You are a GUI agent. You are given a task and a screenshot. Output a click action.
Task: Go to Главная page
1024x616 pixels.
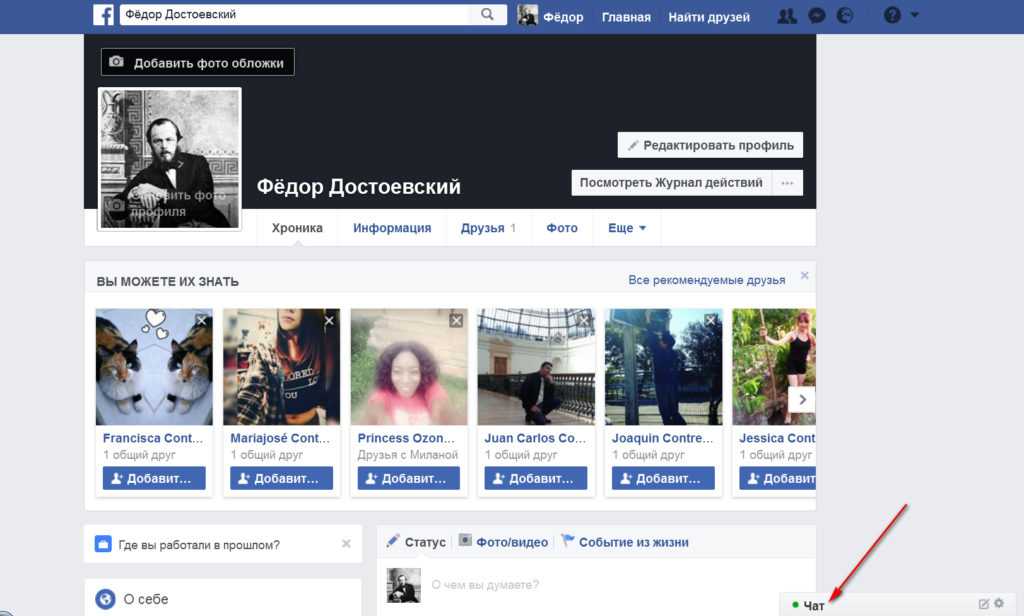point(626,18)
